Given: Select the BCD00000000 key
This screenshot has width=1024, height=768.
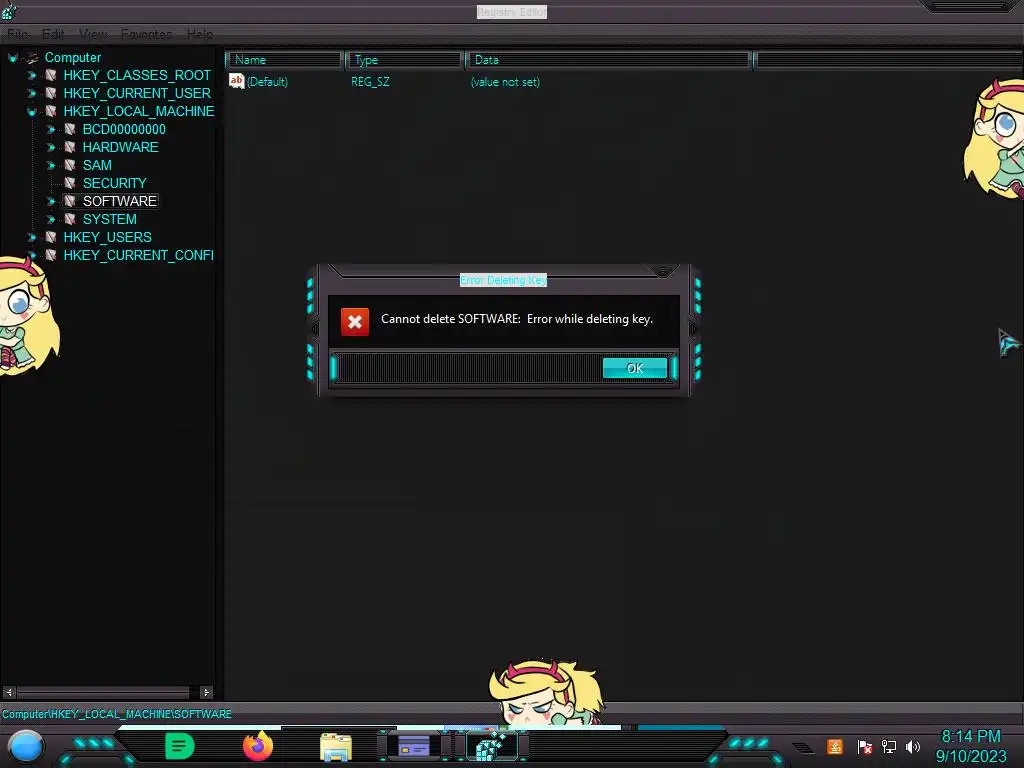Looking at the screenshot, I should tap(124, 129).
